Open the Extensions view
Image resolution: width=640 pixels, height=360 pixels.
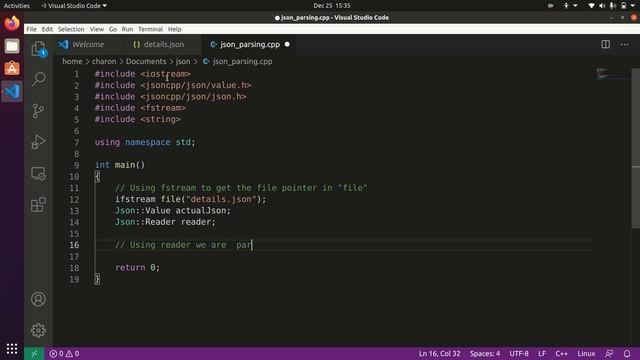(38, 204)
